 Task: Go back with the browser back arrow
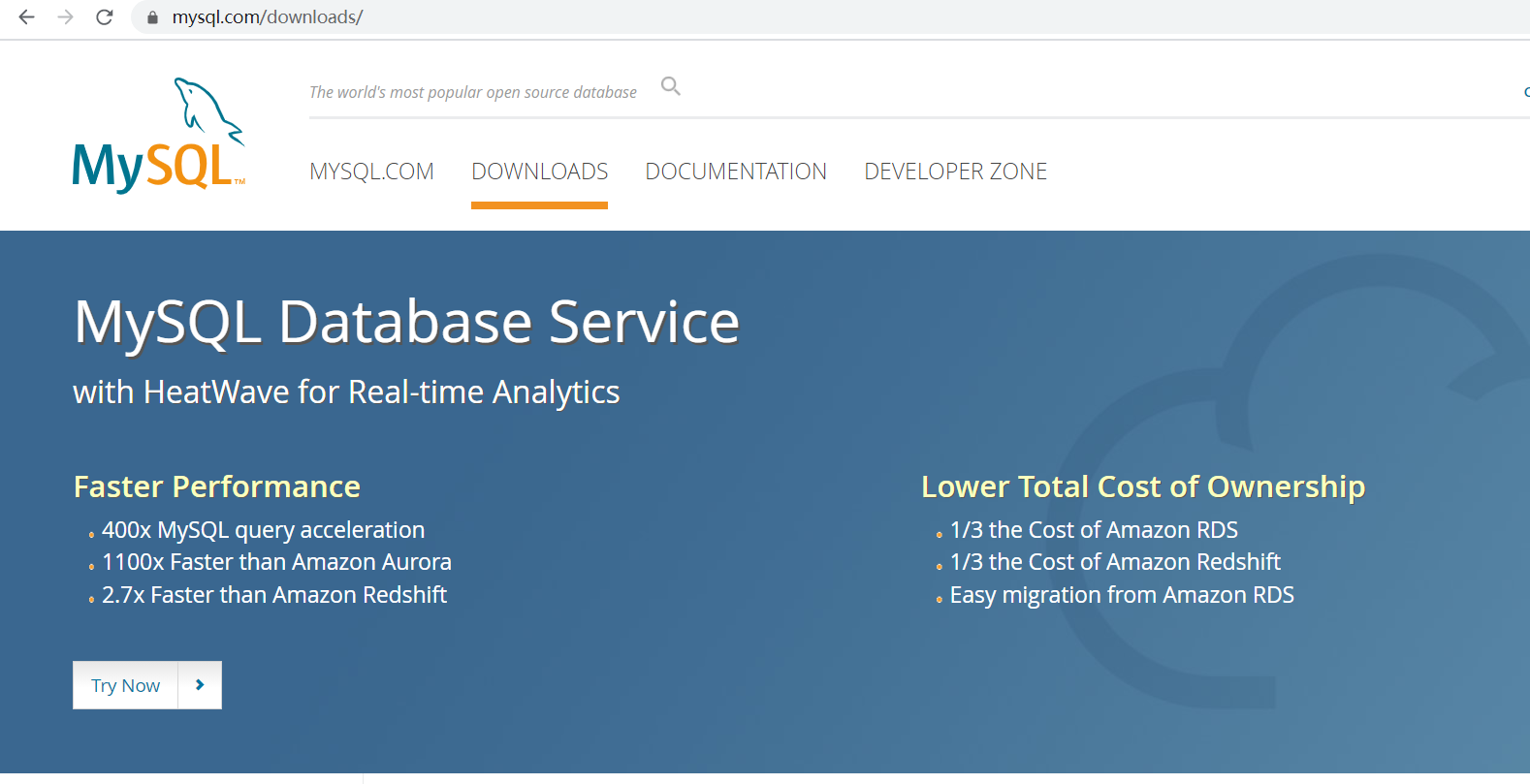[x=27, y=17]
